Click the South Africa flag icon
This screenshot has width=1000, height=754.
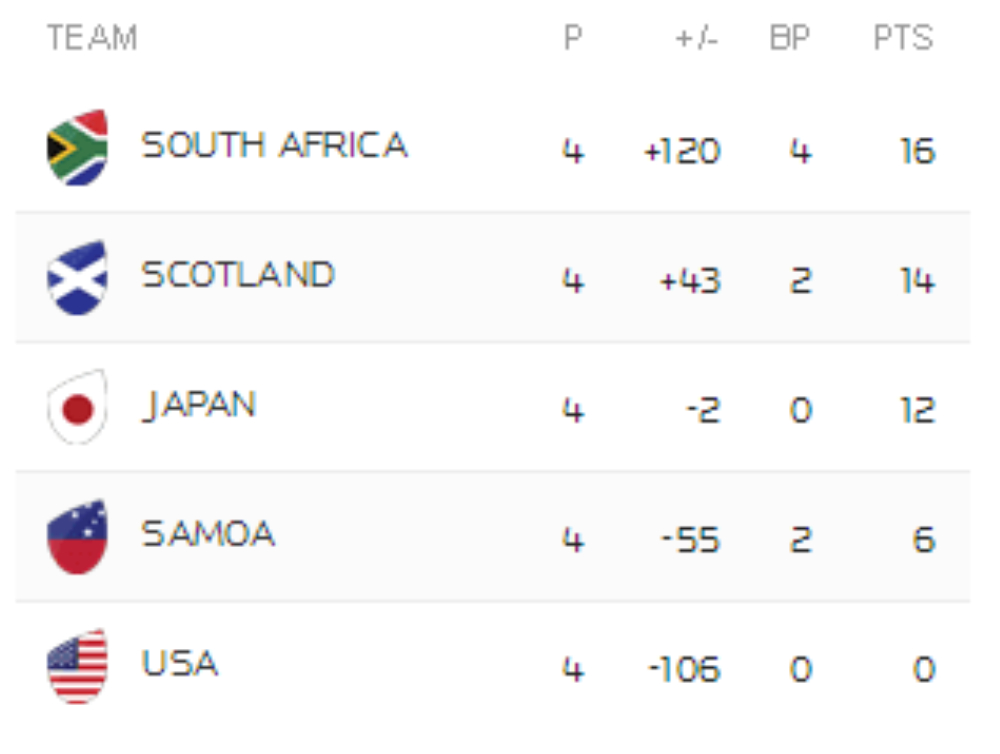click(x=77, y=148)
